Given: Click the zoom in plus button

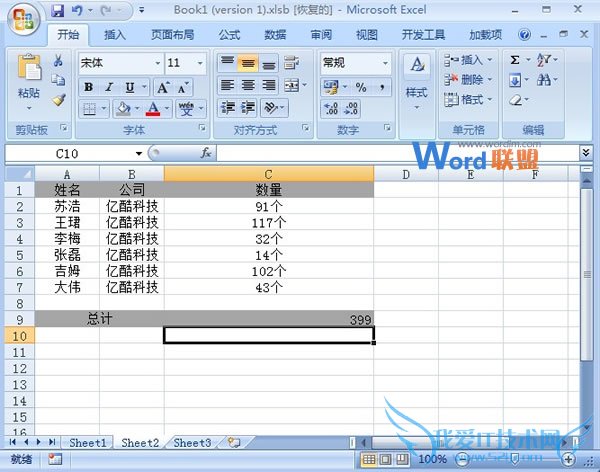Looking at the screenshot, I should pyautogui.click(x=568, y=459).
